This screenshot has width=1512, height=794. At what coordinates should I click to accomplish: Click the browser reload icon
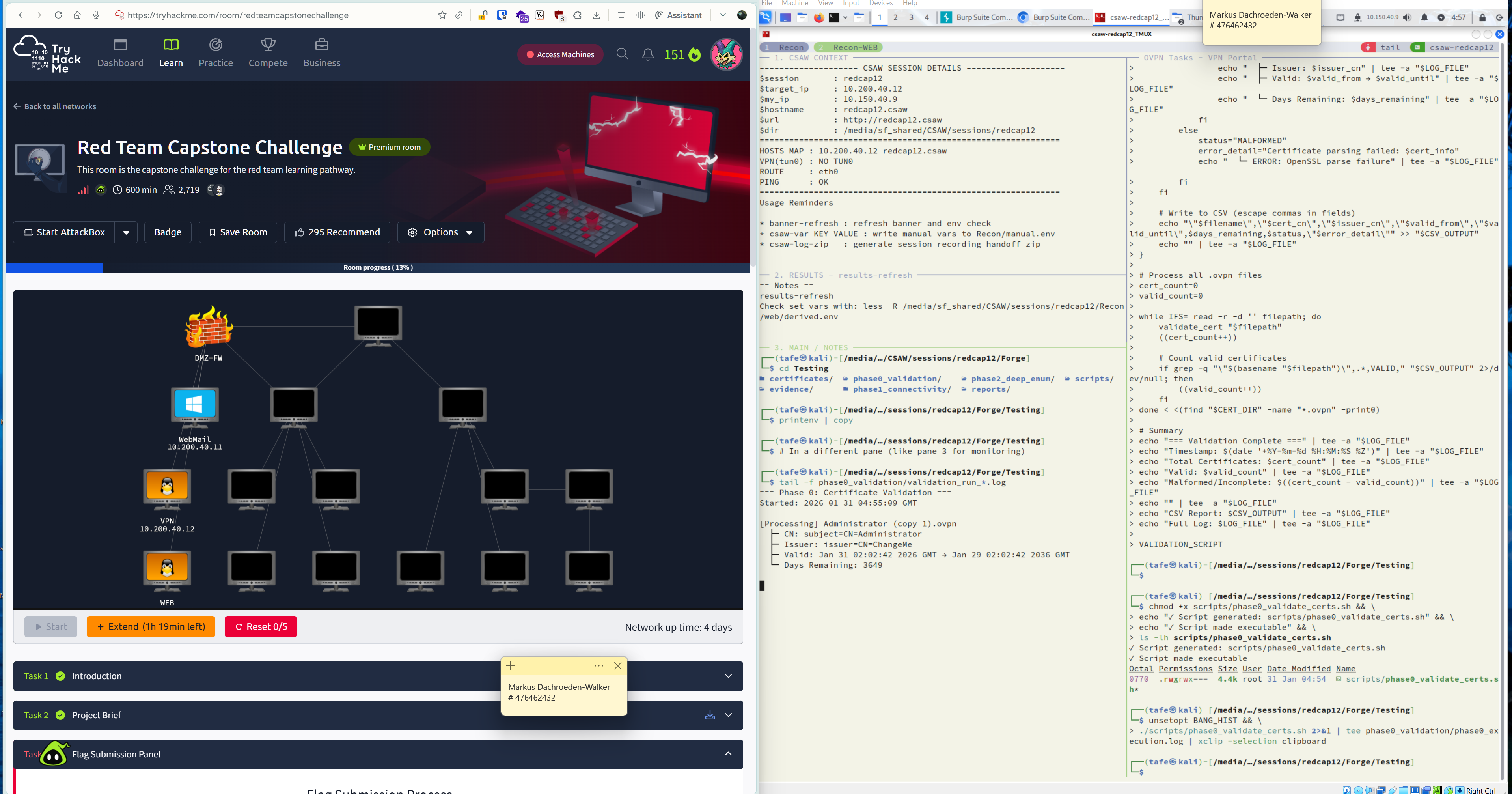coord(58,15)
